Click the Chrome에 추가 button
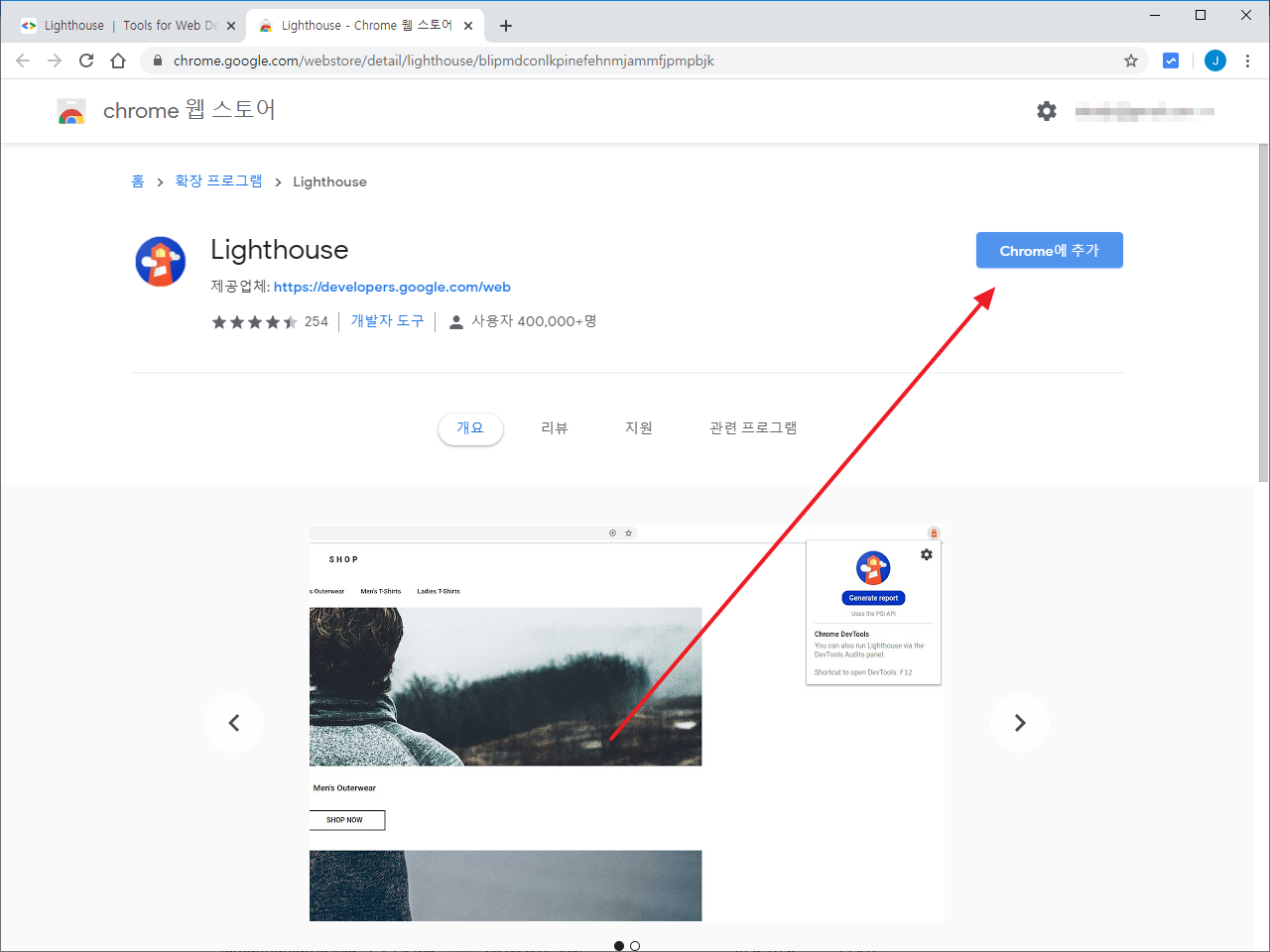This screenshot has width=1270, height=952. point(1050,250)
